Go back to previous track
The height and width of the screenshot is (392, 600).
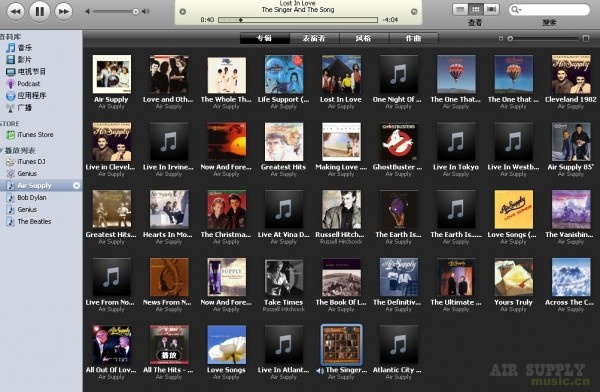click(x=16, y=11)
